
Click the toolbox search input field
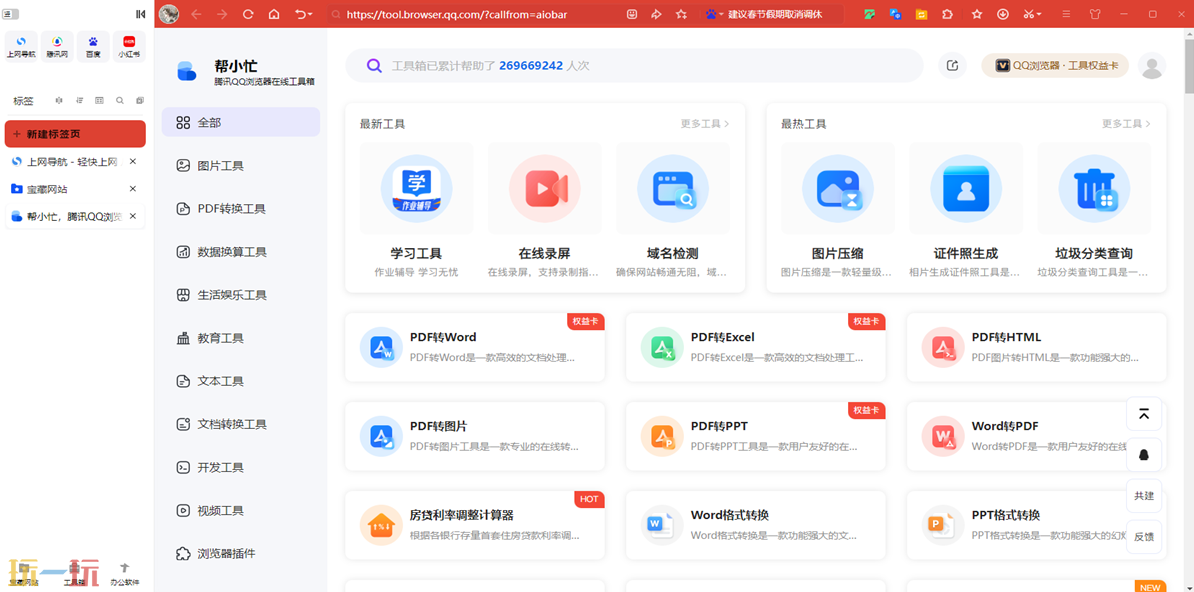point(640,66)
